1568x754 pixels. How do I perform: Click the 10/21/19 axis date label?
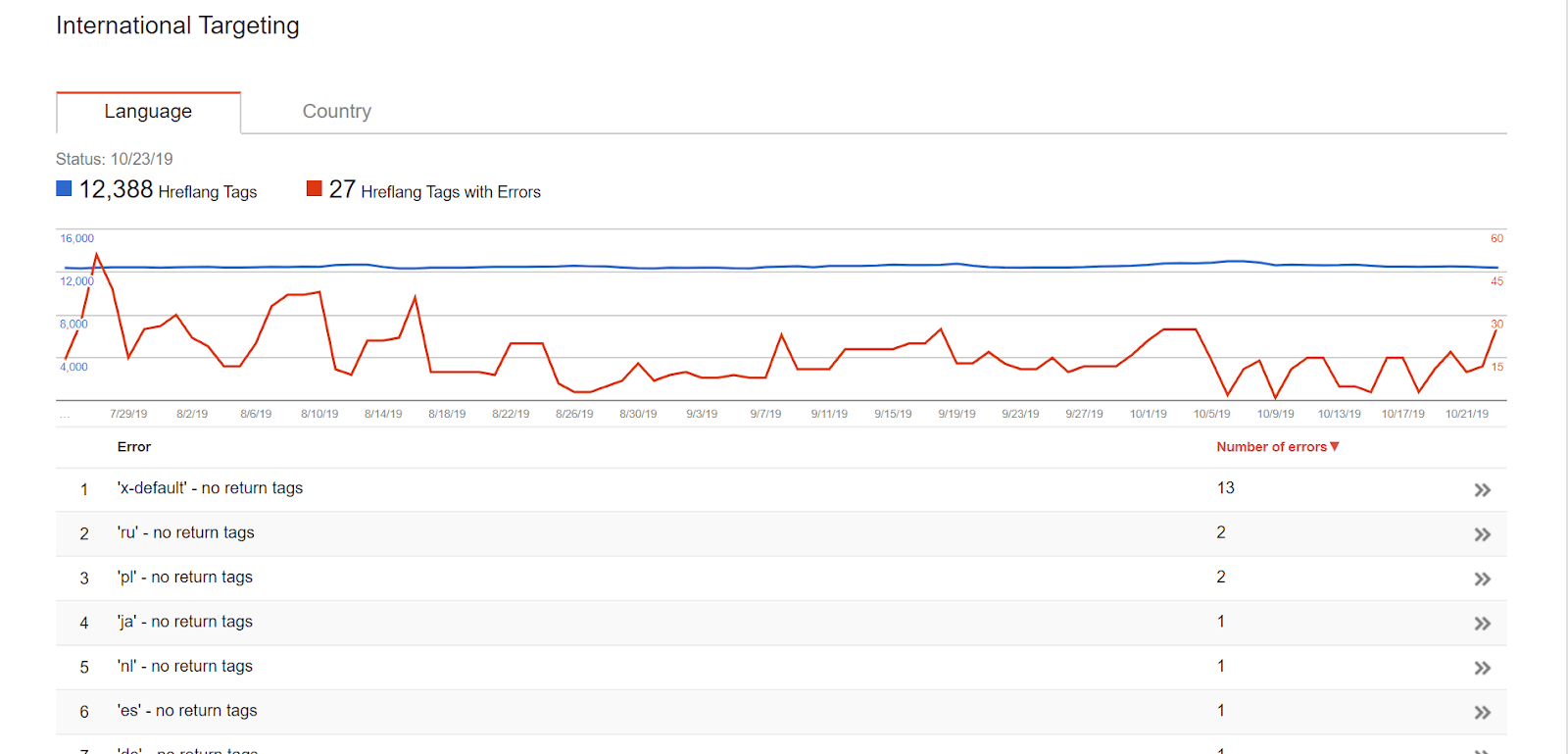coord(1467,413)
